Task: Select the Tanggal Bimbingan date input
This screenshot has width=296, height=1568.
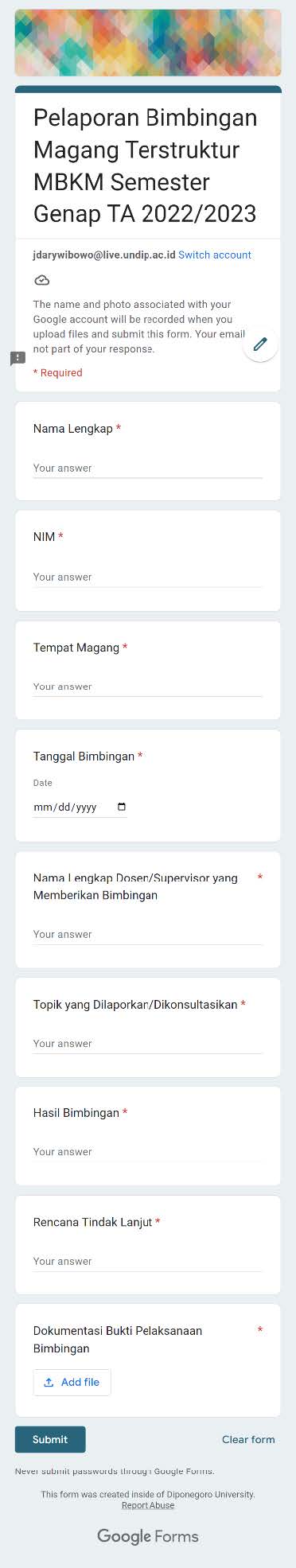Action: pyautogui.click(x=80, y=807)
